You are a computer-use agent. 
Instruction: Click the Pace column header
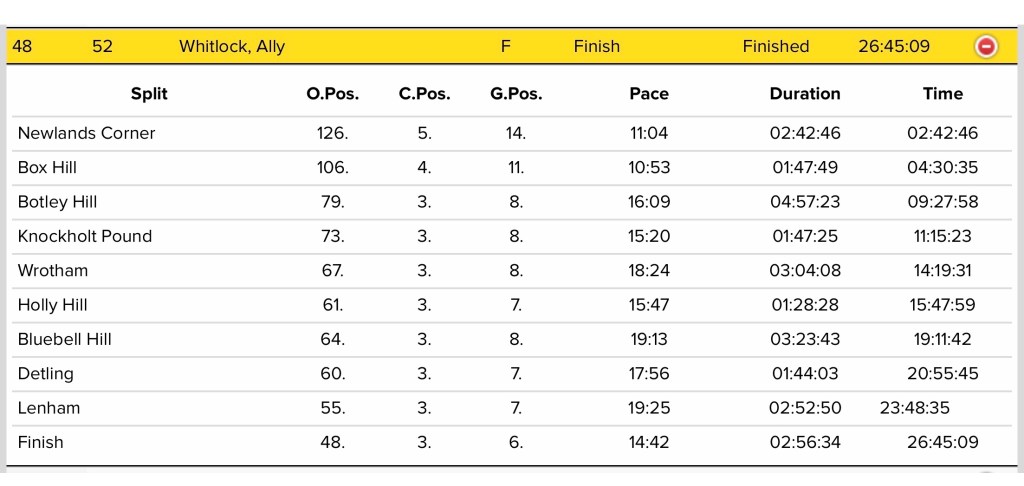pos(649,94)
